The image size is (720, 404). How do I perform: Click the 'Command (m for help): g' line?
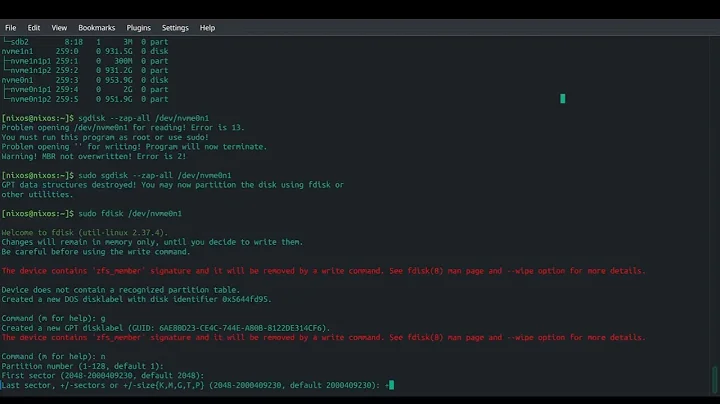[53, 318]
